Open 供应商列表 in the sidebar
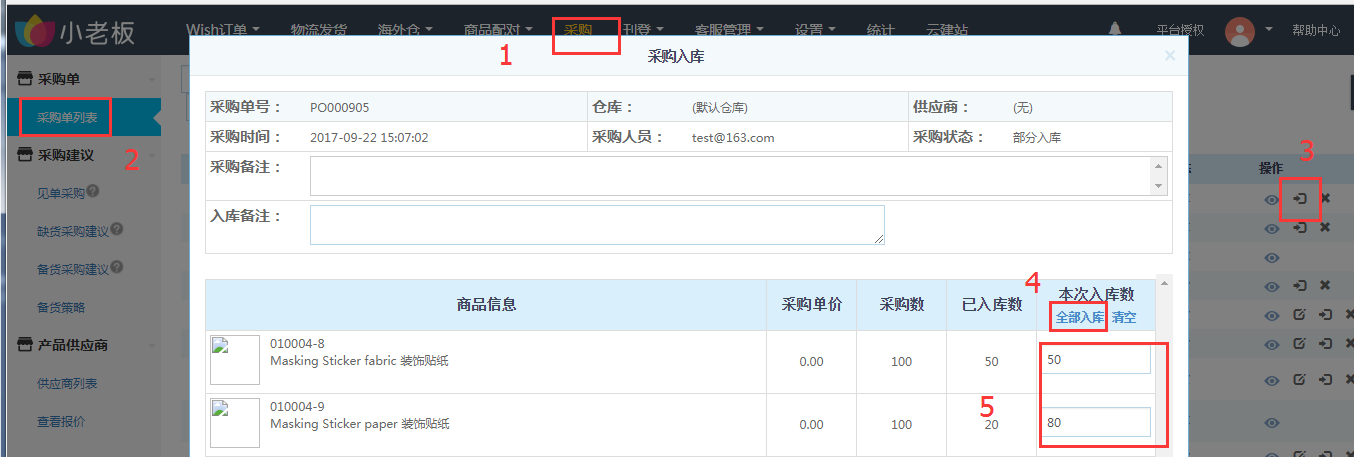 click(67, 383)
